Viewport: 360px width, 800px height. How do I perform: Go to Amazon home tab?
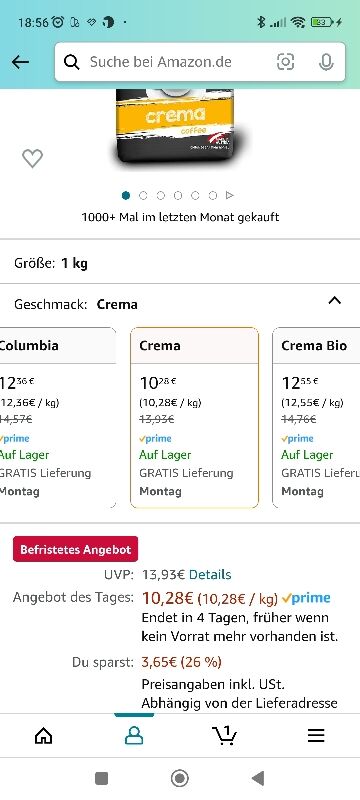(43, 735)
